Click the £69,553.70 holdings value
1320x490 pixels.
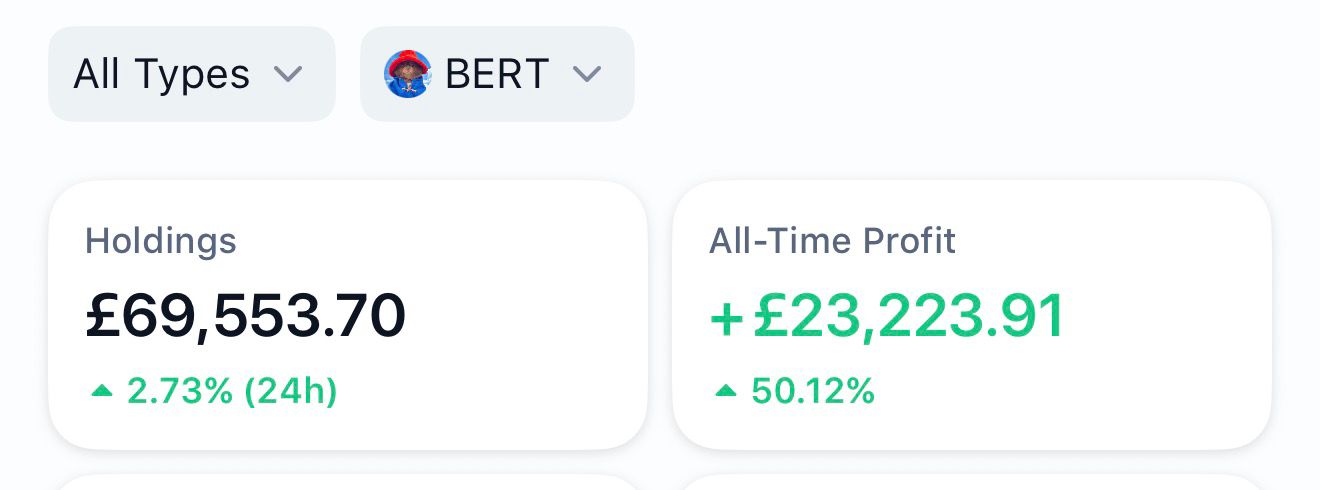246,316
